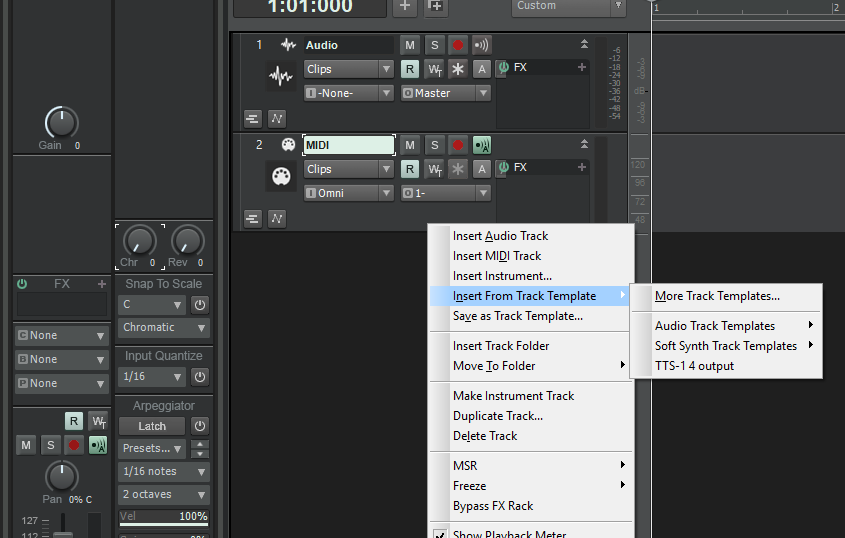Click the Audio track's waveform icon
Image resolution: width=845 pixels, height=538 pixels.
(280, 77)
